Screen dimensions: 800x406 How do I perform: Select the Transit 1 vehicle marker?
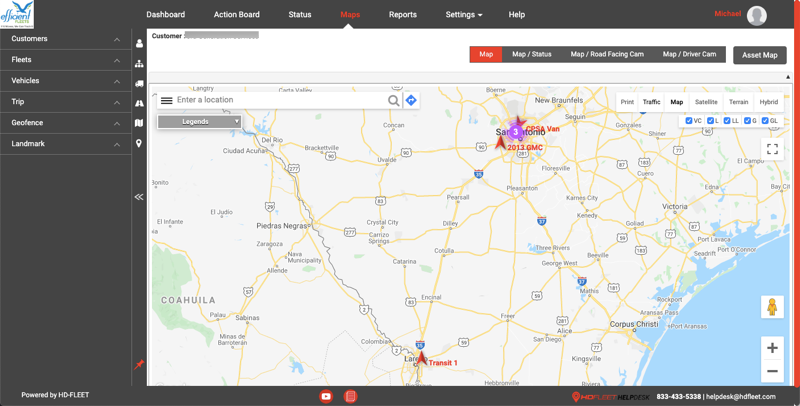point(421,358)
